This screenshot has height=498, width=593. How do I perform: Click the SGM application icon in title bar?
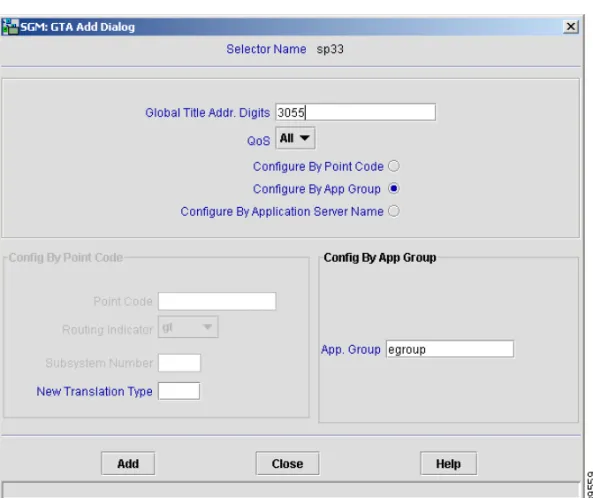(10, 26)
